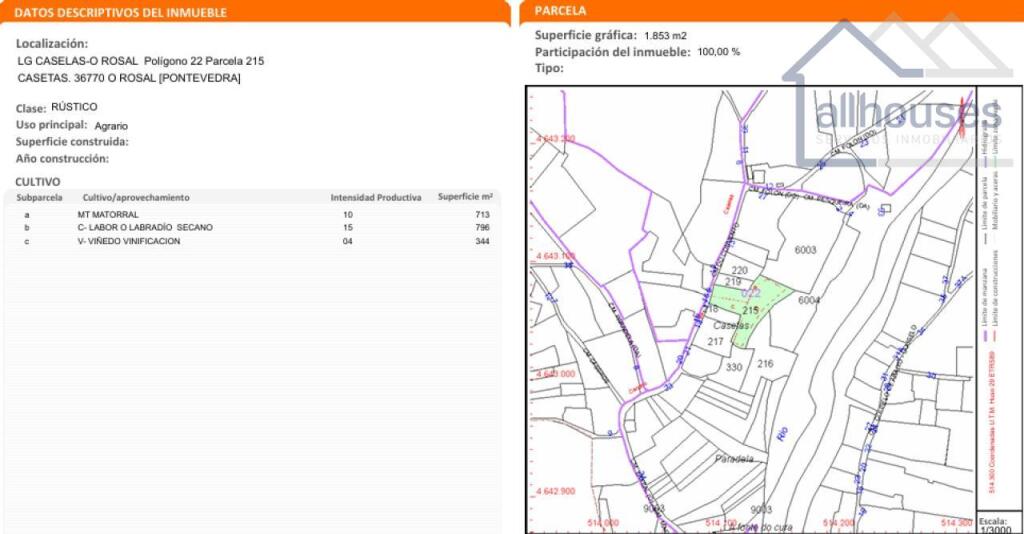Image resolution: width=1024 pixels, height=534 pixels.
Task: Click parcel number '216' on the map
Action: pyautogui.click(x=765, y=364)
